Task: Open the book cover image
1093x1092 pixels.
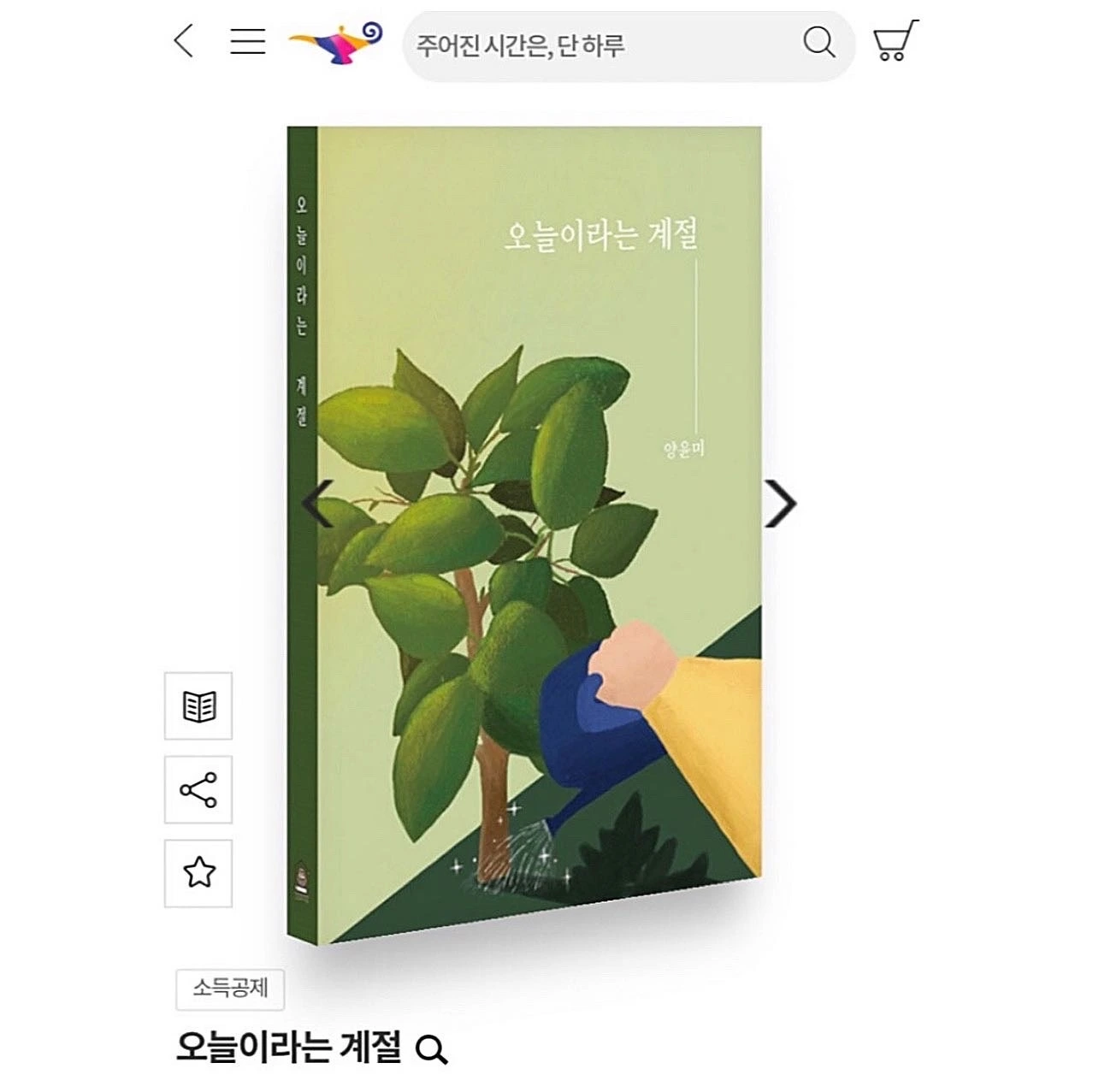Action: point(524,535)
